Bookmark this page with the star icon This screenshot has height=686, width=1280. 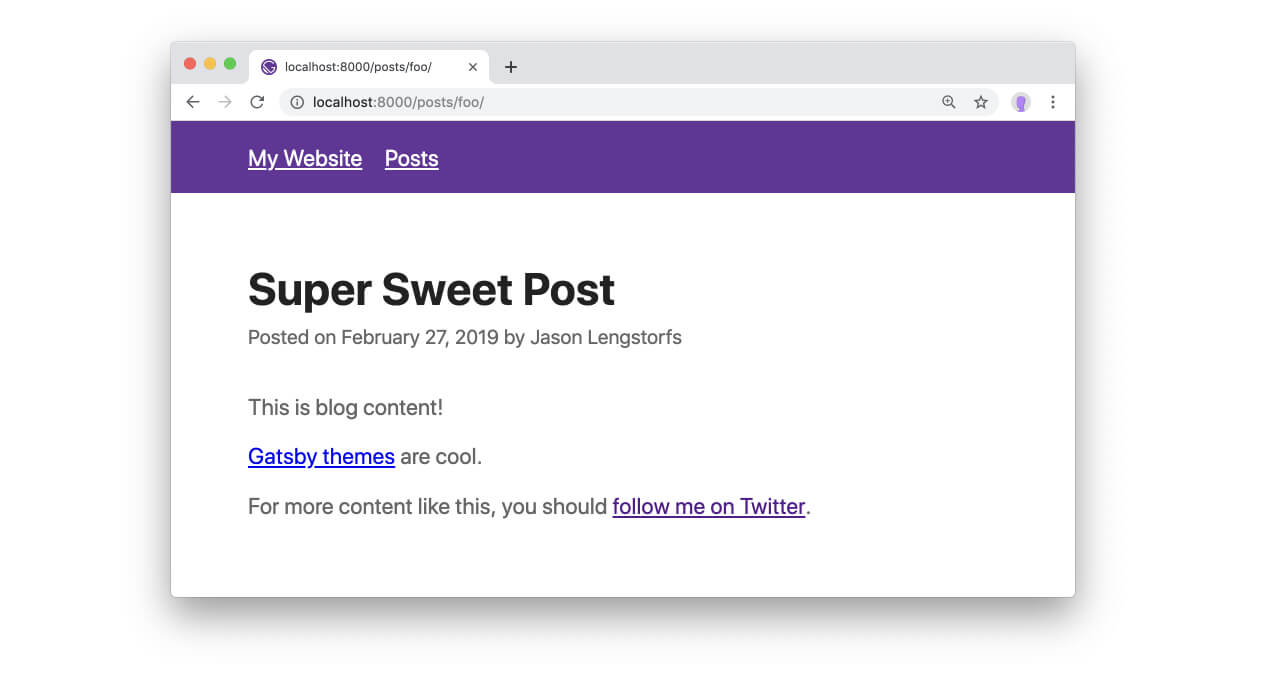981,101
